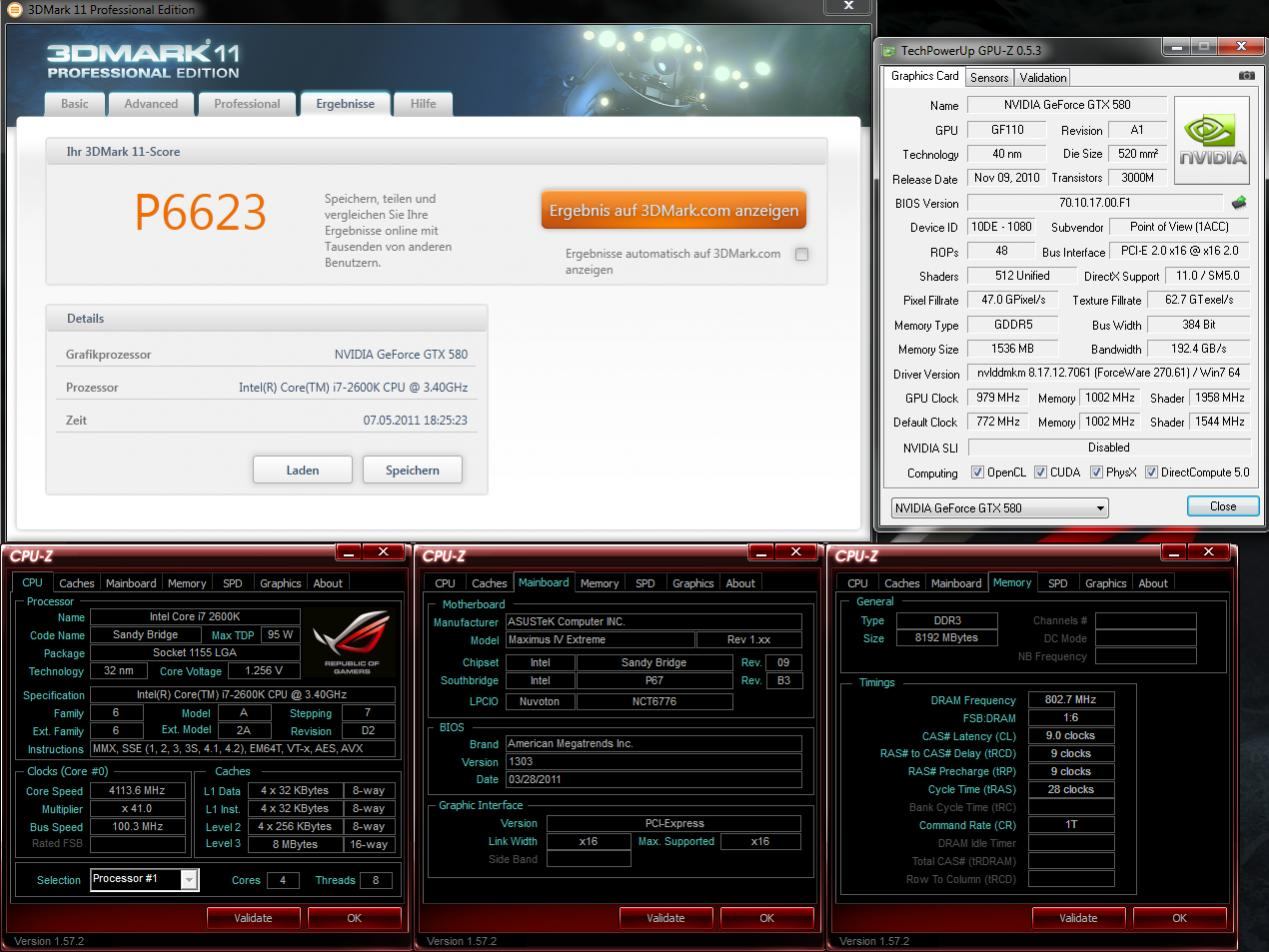Click the Model value Maximus IV Extreme
Viewport: 1269px width, 952px height.
click(599, 640)
